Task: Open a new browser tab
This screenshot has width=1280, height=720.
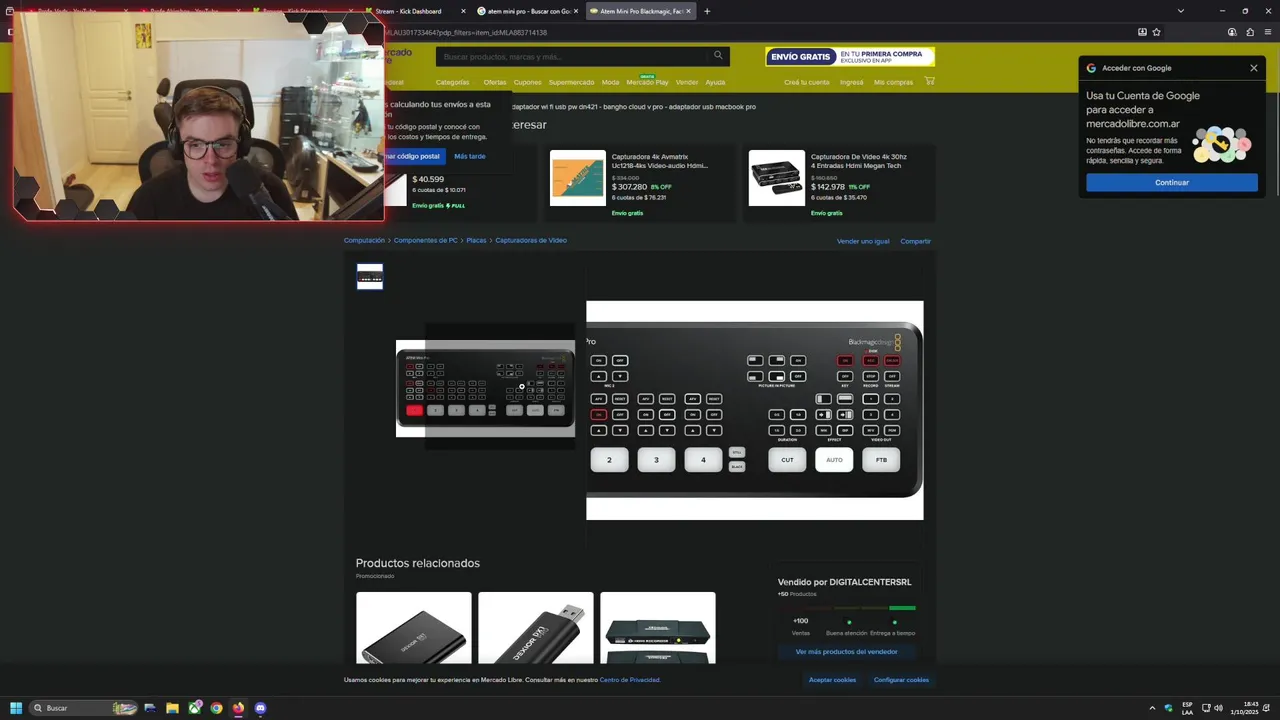Action: pyautogui.click(x=707, y=11)
